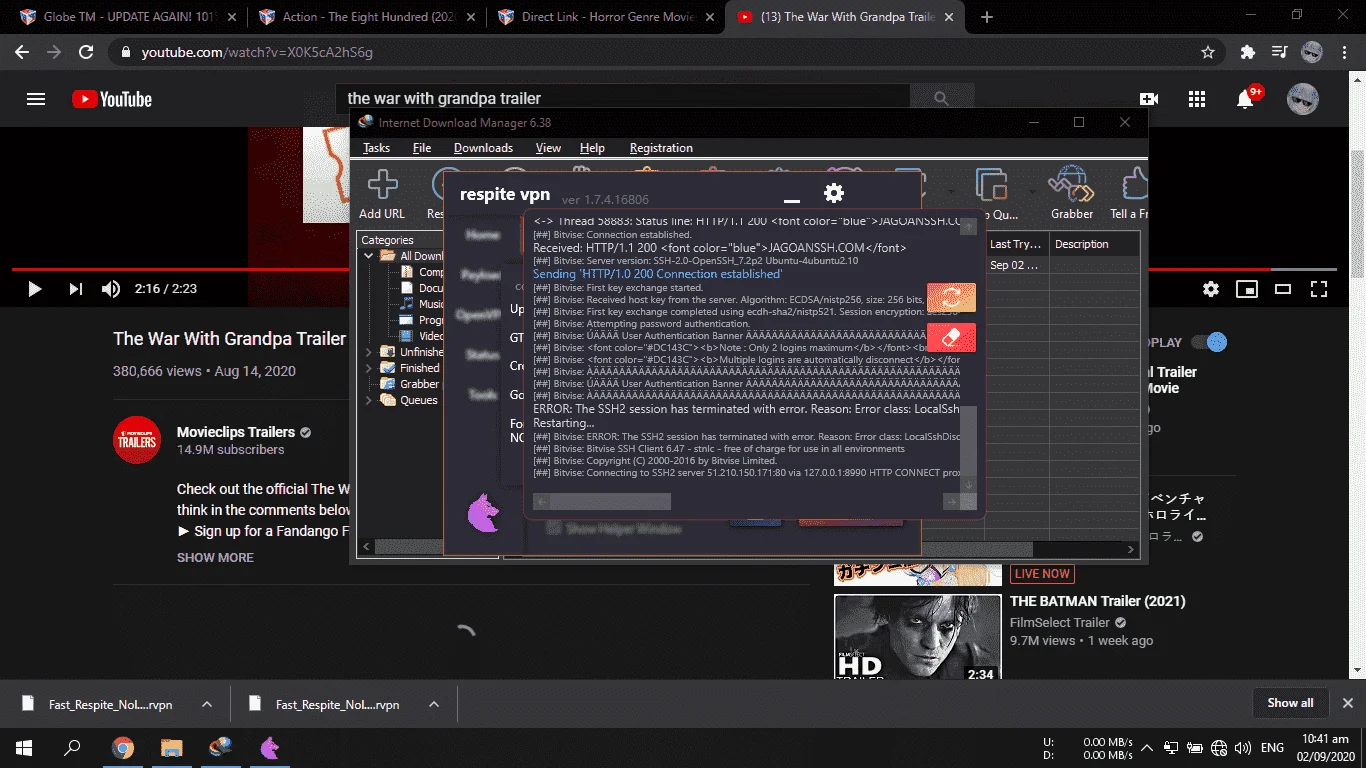Open the Registration menu in IDM
1366x768 pixels.
tap(661, 148)
